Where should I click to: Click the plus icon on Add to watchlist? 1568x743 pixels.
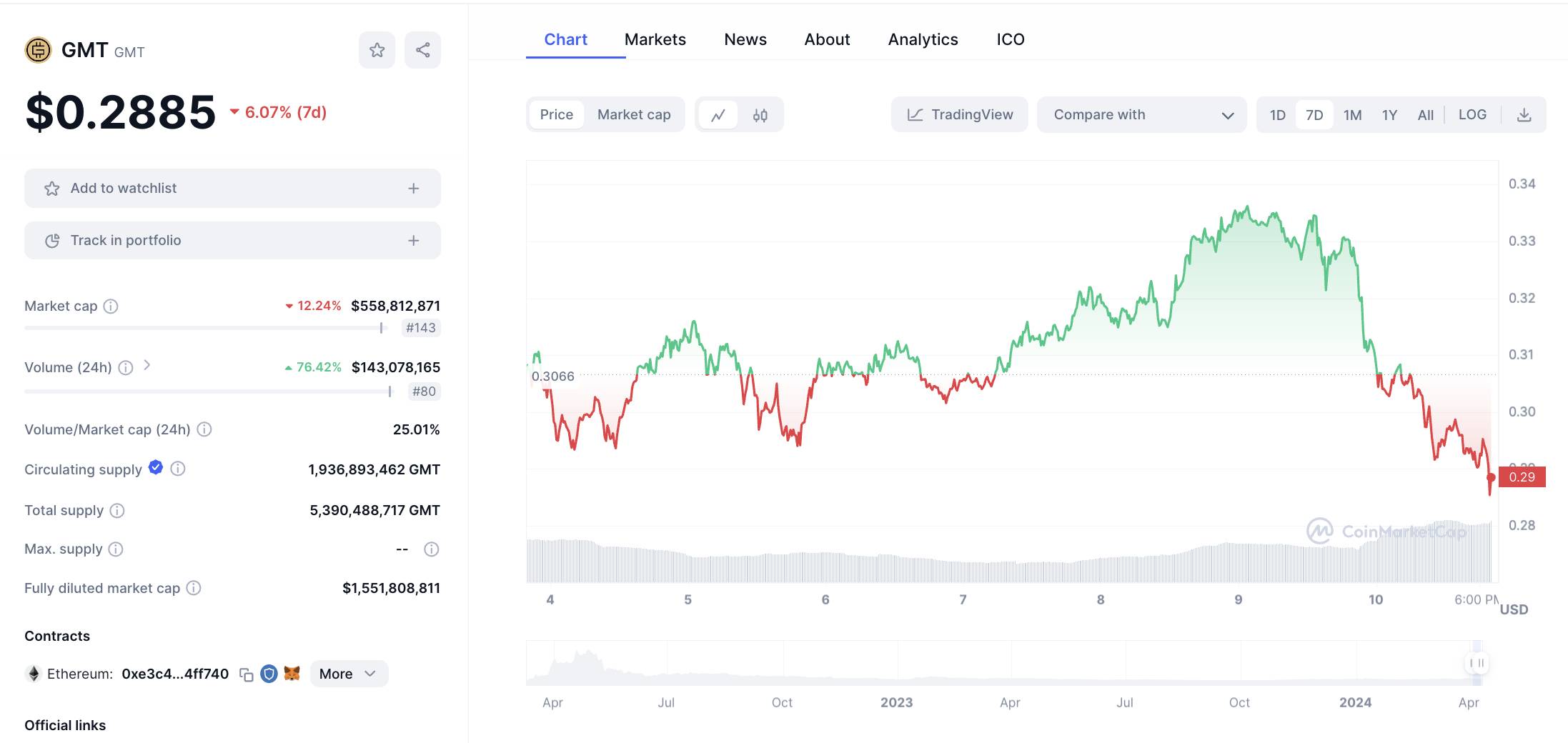coord(413,189)
